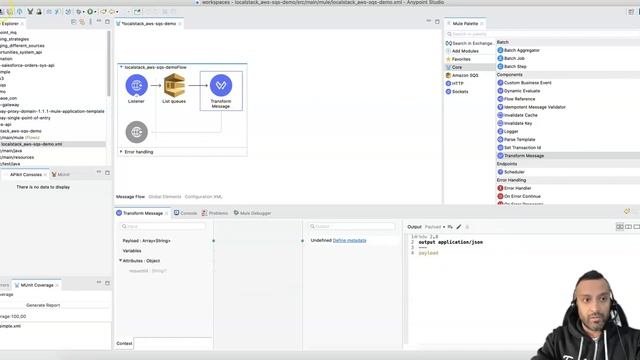
Task: Open the Problems tab
Action: [215, 213]
